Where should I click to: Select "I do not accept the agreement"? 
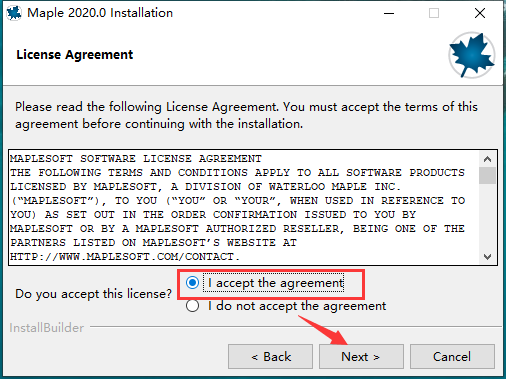(192, 306)
